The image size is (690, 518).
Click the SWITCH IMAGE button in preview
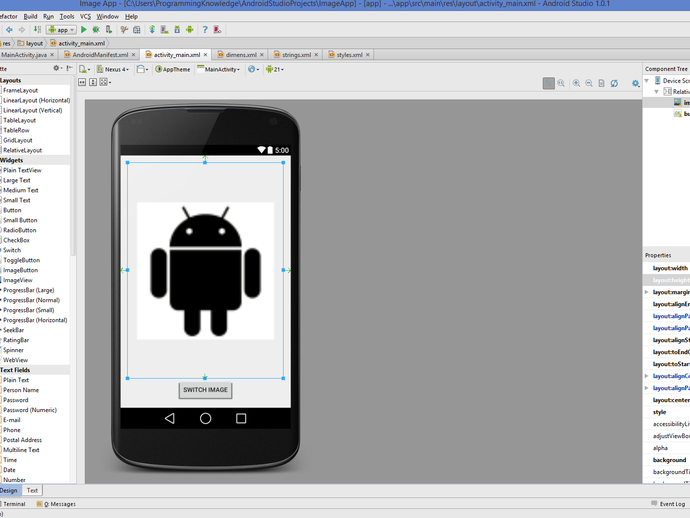click(x=206, y=390)
